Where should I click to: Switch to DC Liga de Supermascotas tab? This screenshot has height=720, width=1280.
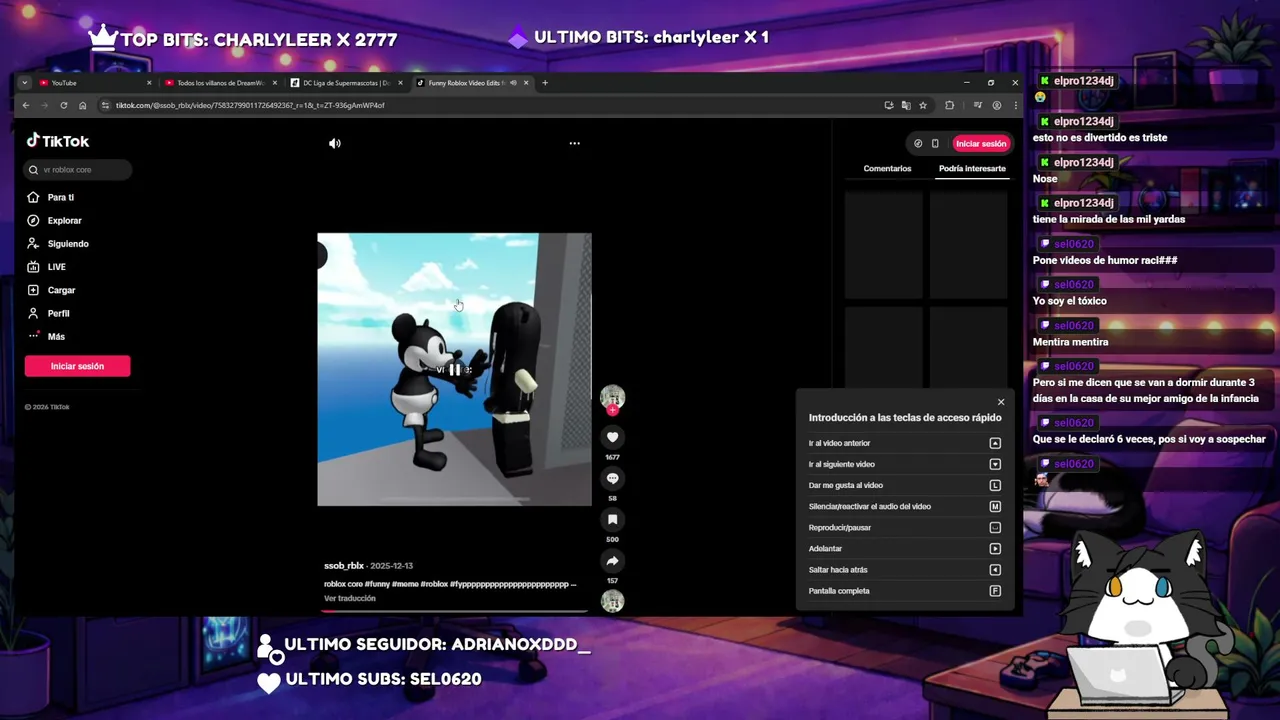coord(346,83)
